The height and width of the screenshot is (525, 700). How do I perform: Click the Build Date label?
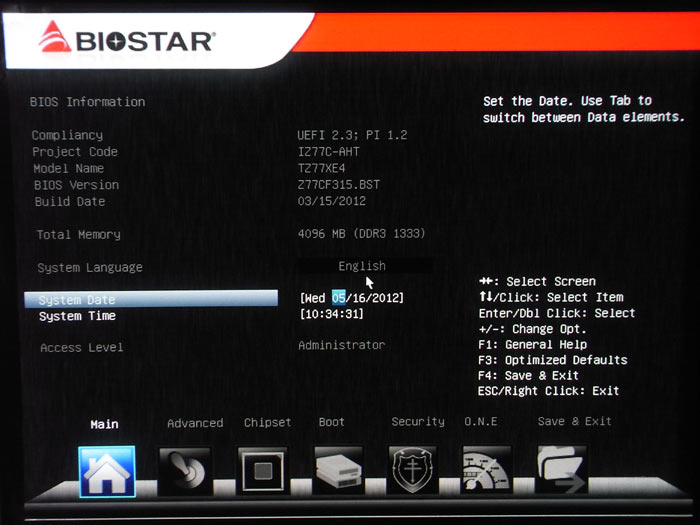pyautogui.click(x=70, y=201)
